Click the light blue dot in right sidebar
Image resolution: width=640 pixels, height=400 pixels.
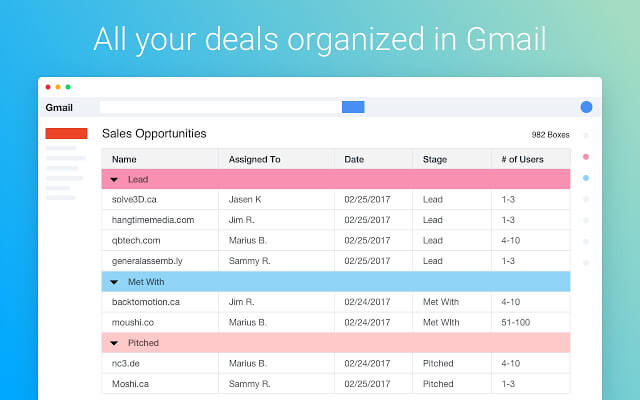(585, 178)
